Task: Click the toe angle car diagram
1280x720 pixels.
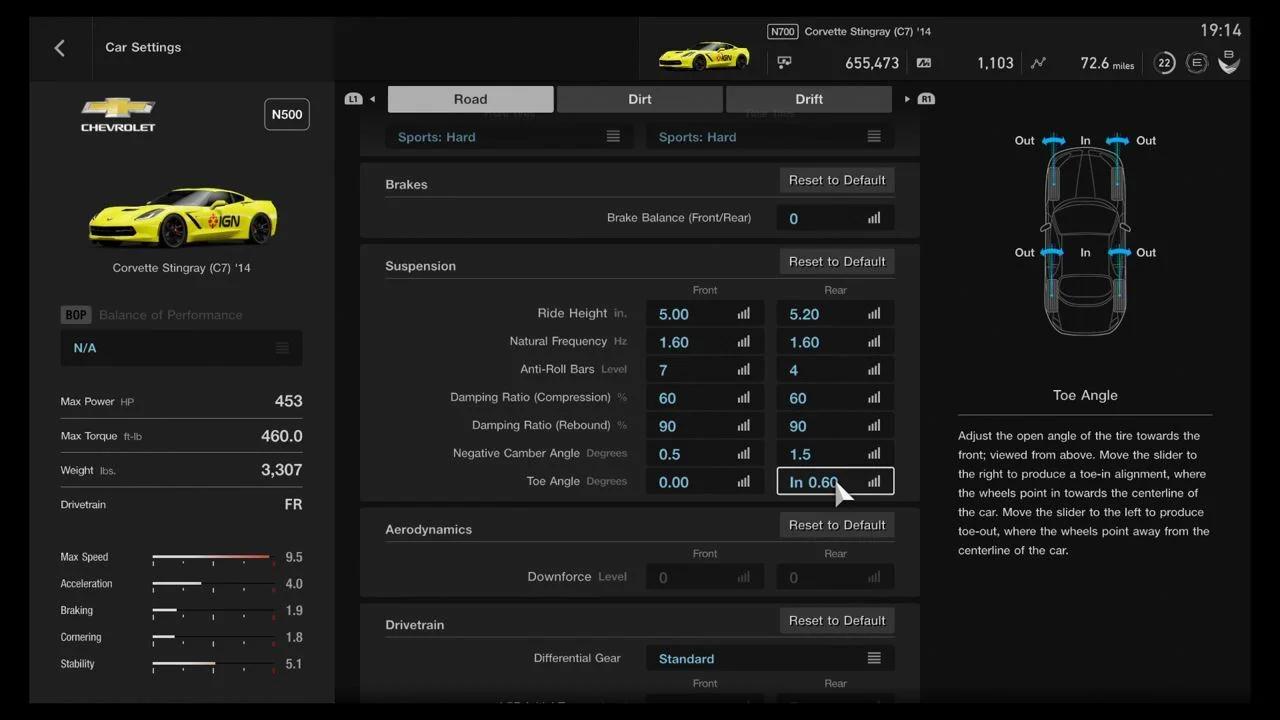Action: pos(1085,236)
